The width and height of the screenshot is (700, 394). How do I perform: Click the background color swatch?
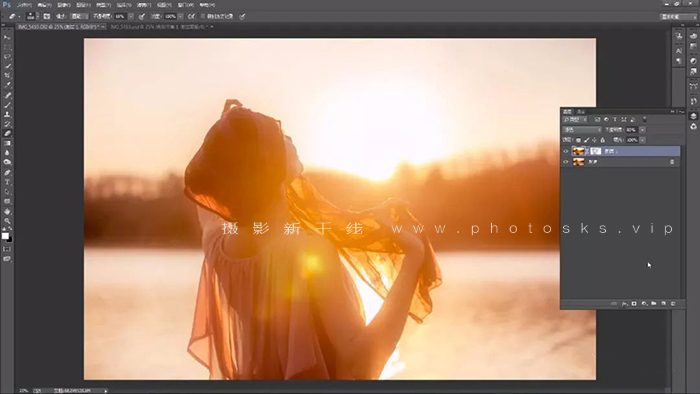[x=9, y=240]
